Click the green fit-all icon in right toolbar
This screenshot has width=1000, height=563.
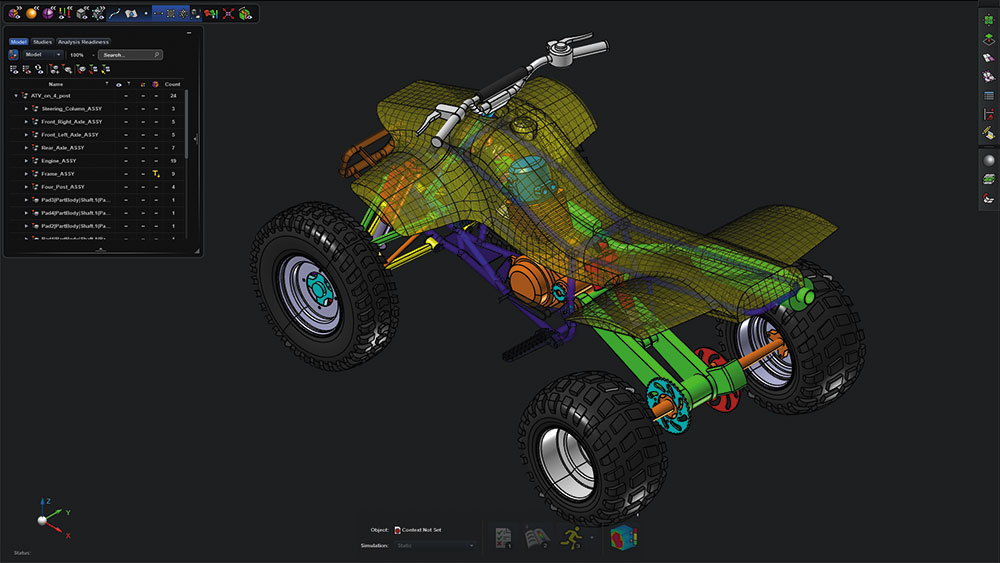click(x=988, y=18)
